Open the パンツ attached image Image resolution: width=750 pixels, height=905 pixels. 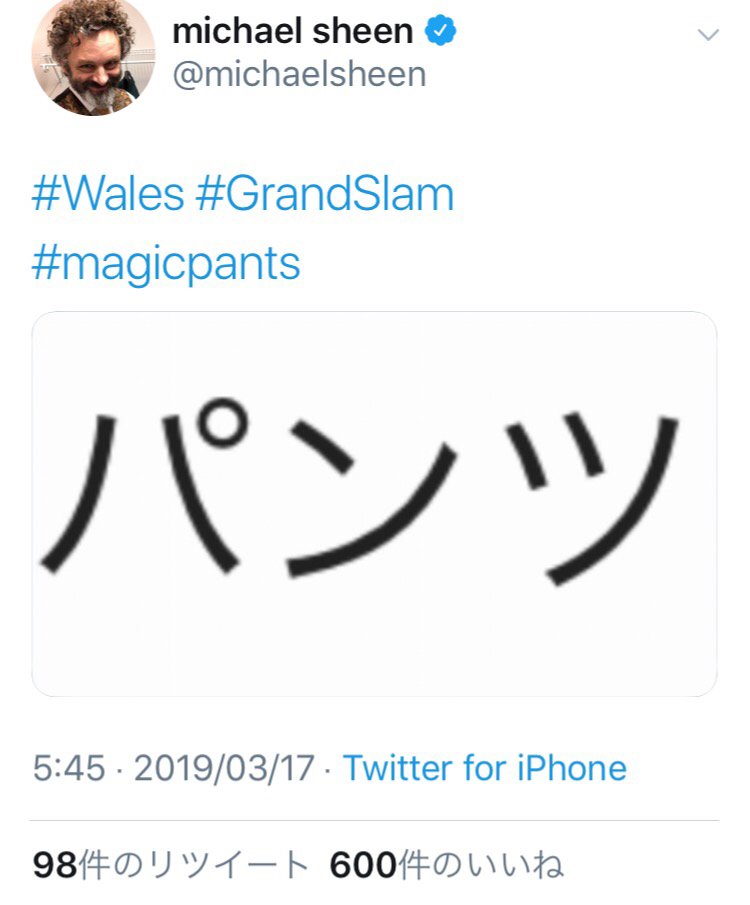click(x=374, y=504)
